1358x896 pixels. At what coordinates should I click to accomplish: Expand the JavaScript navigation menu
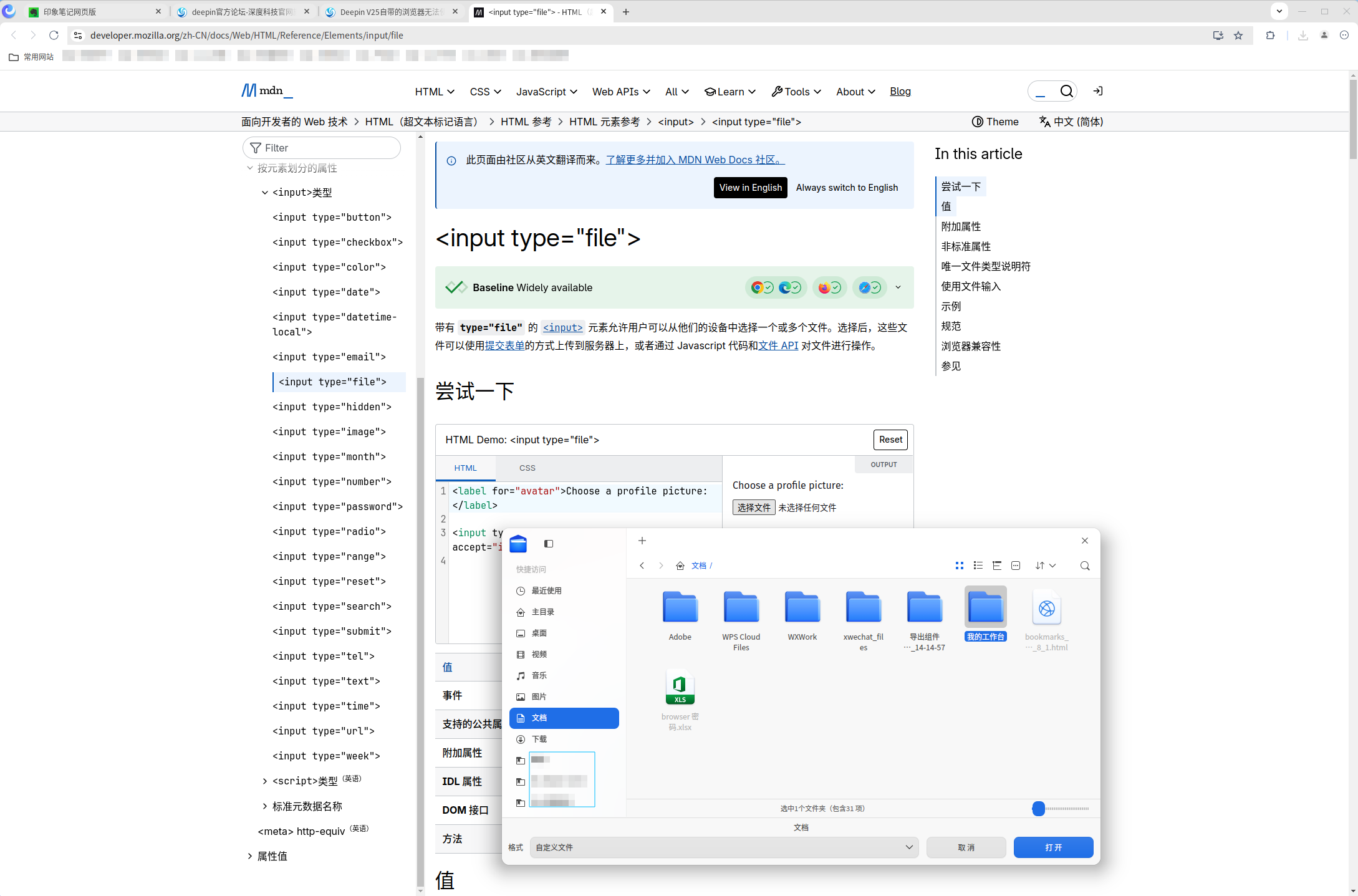[546, 92]
